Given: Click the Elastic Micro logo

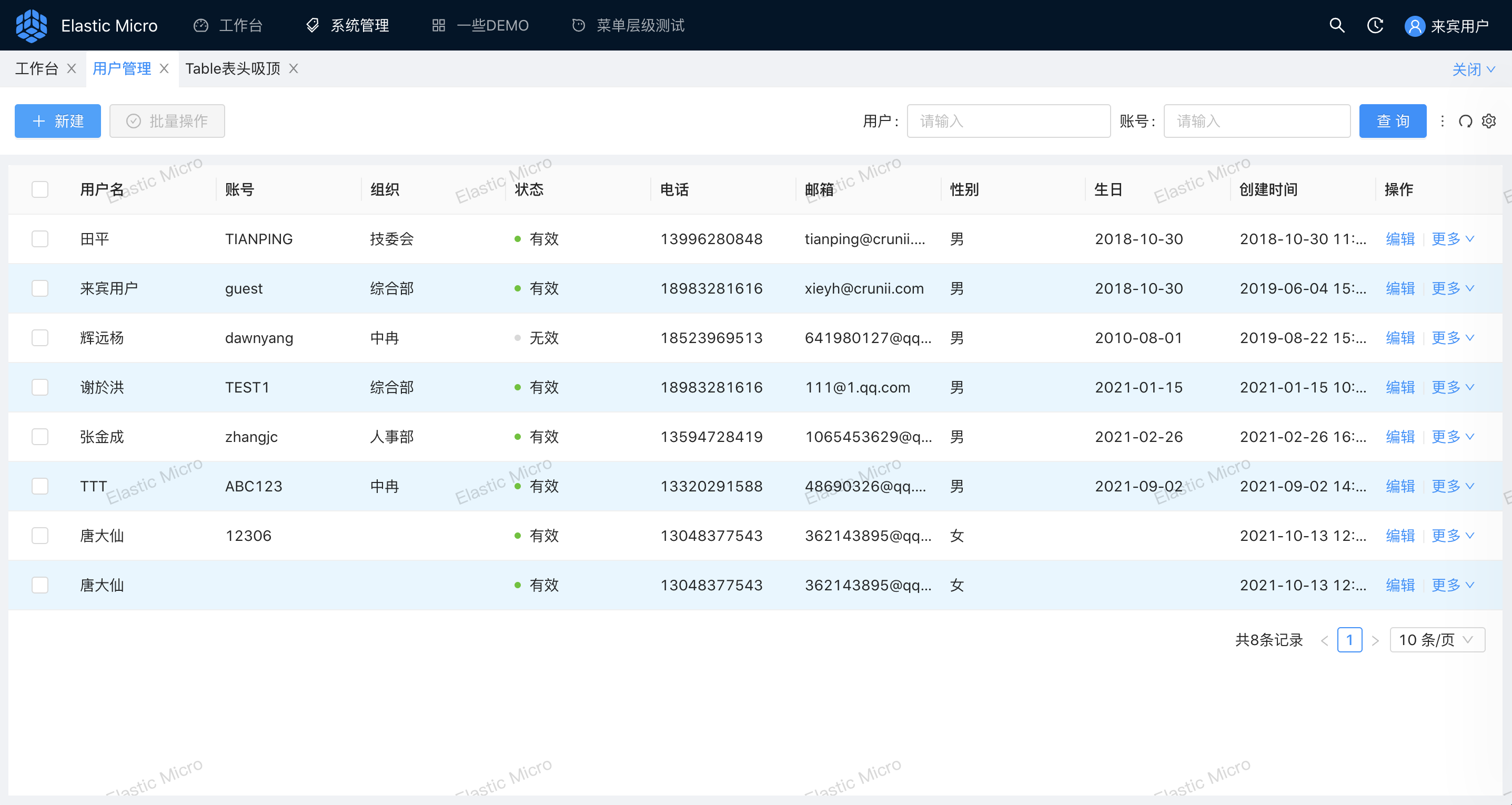Looking at the screenshot, I should point(32,25).
